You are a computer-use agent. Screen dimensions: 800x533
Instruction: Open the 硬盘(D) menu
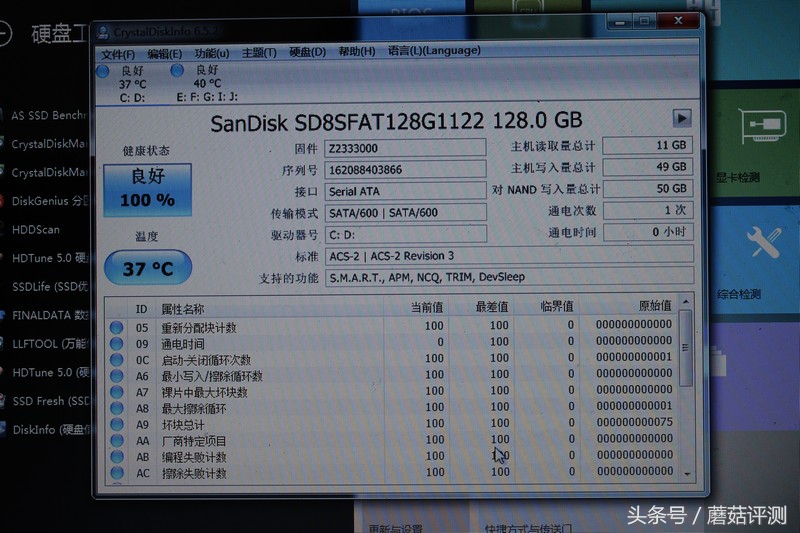[x=307, y=52]
